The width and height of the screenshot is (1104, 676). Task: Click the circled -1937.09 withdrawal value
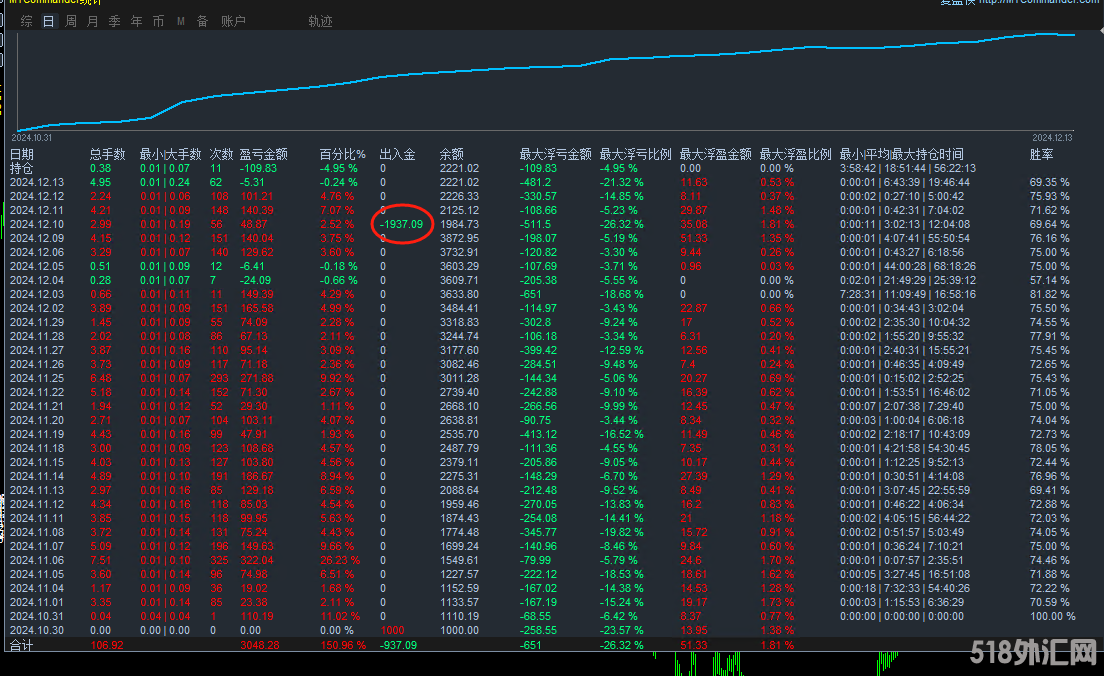[403, 225]
